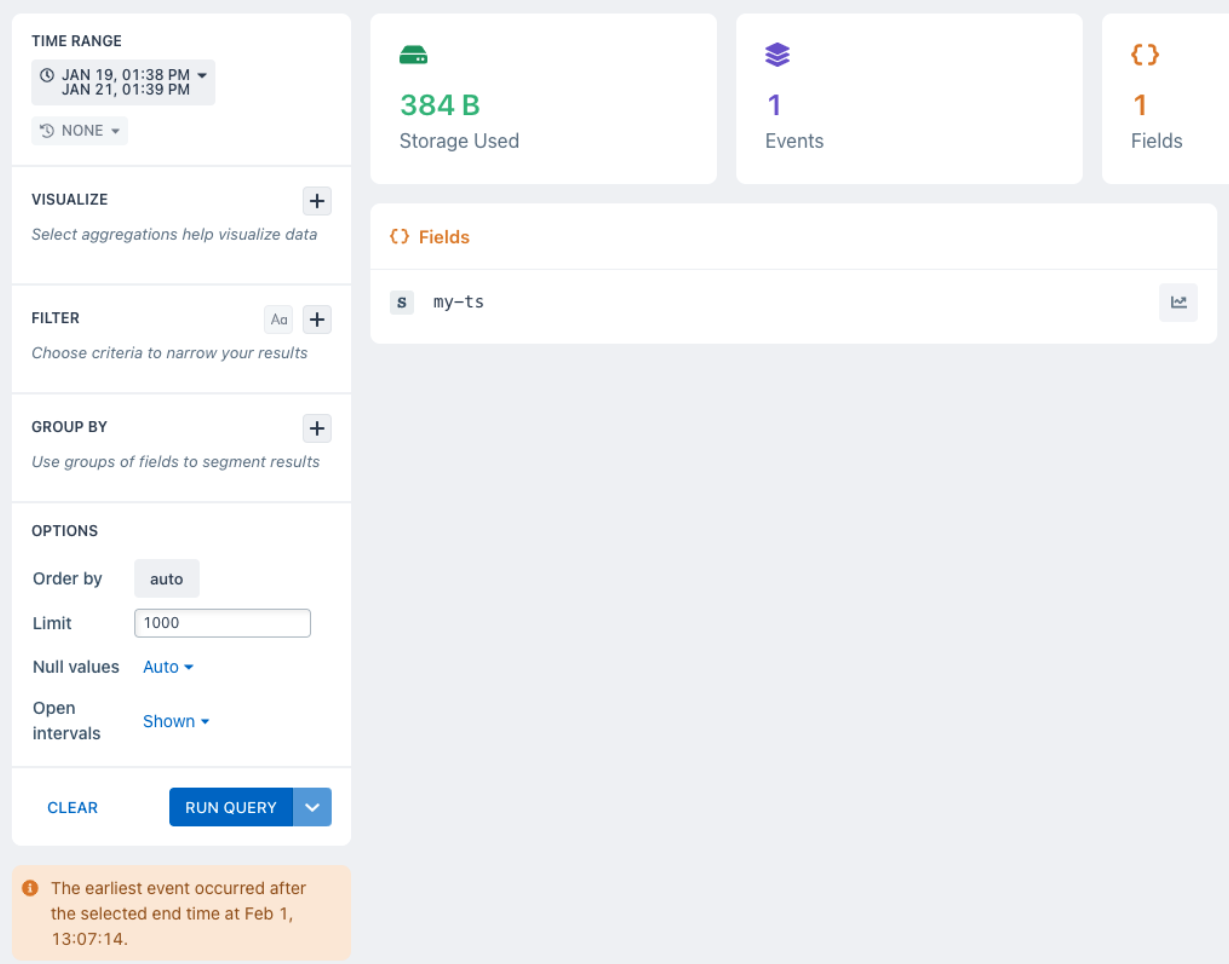Clear the query with the CLEAR link
The image size is (1229, 964).
click(x=73, y=808)
